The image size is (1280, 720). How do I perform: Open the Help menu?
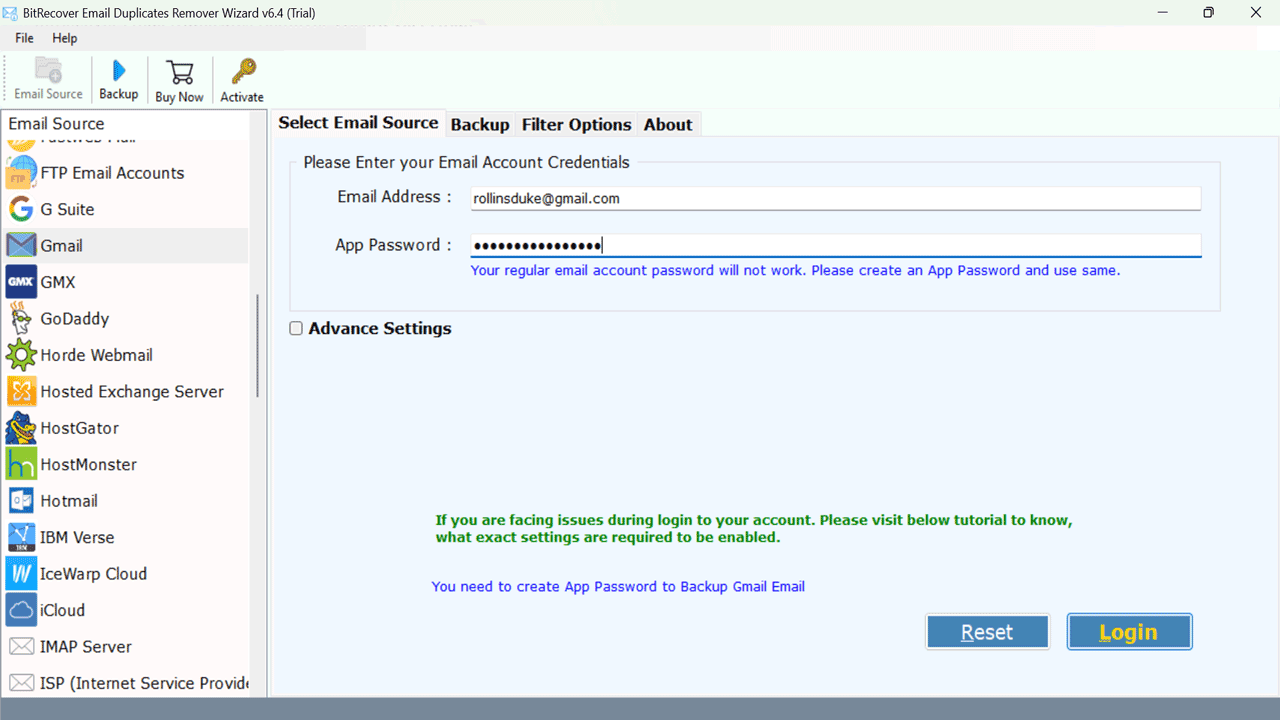click(x=65, y=38)
